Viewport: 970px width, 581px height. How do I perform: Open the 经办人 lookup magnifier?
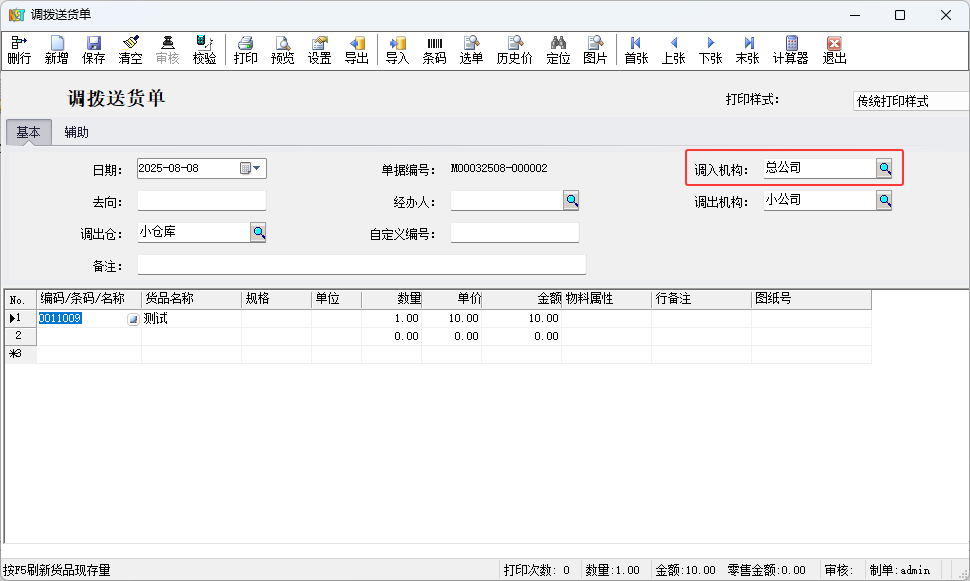tap(572, 200)
